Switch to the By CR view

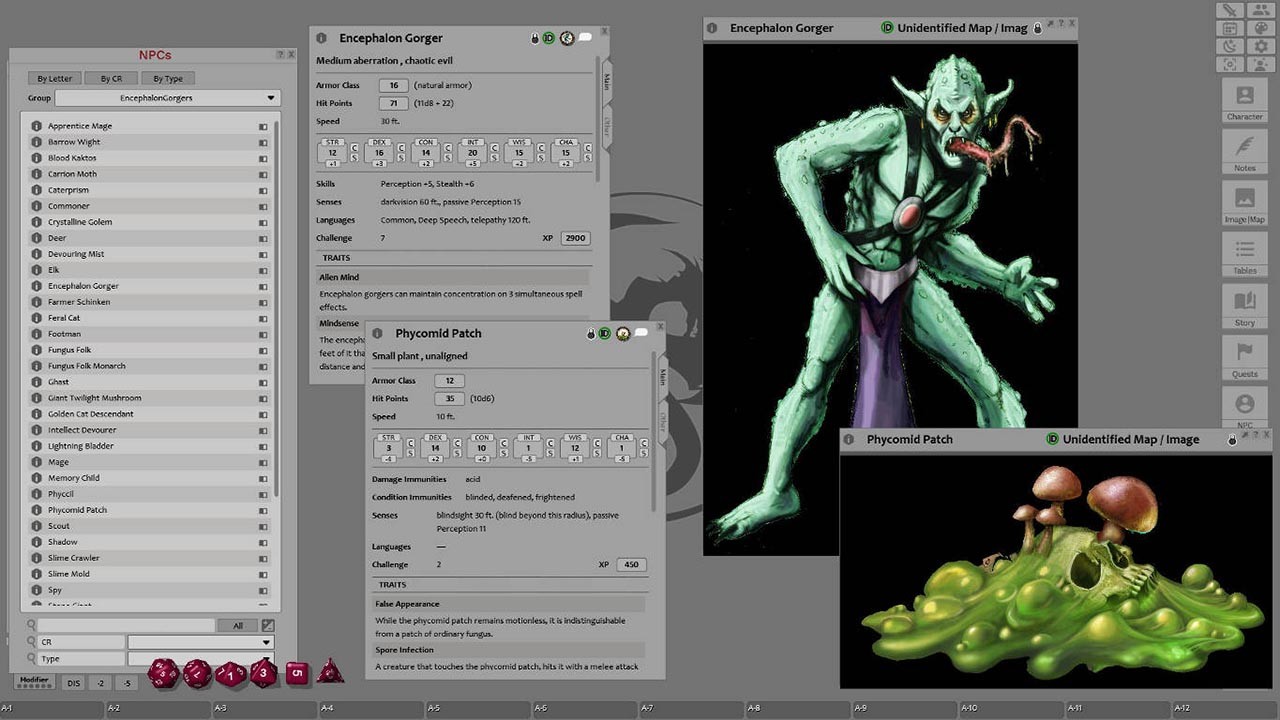coord(111,78)
